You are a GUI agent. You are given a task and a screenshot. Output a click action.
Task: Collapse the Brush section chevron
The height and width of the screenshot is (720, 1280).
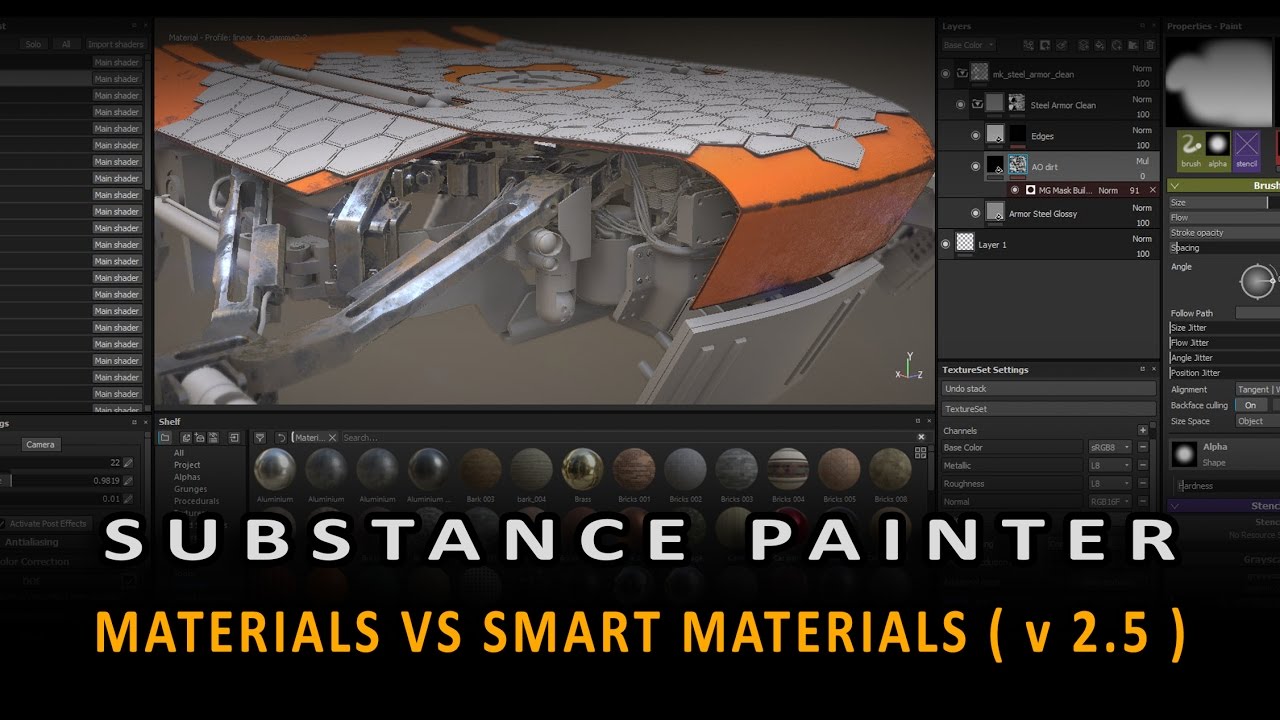[x=1175, y=186]
